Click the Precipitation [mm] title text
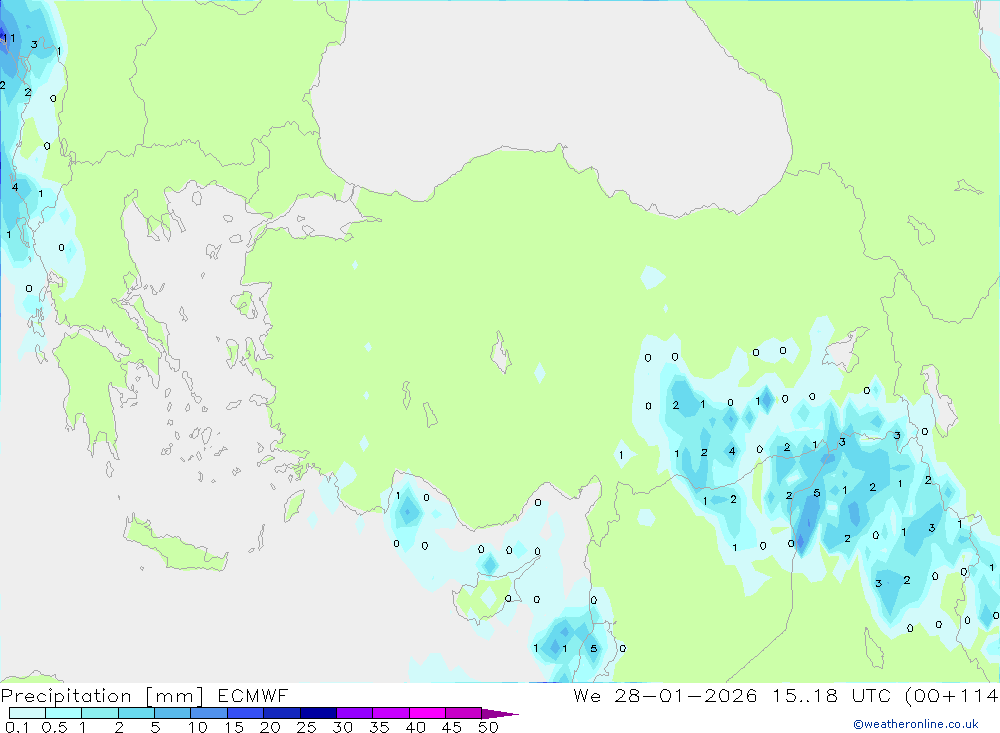Image resolution: width=1000 pixels, height=733 pixels. 102,696
